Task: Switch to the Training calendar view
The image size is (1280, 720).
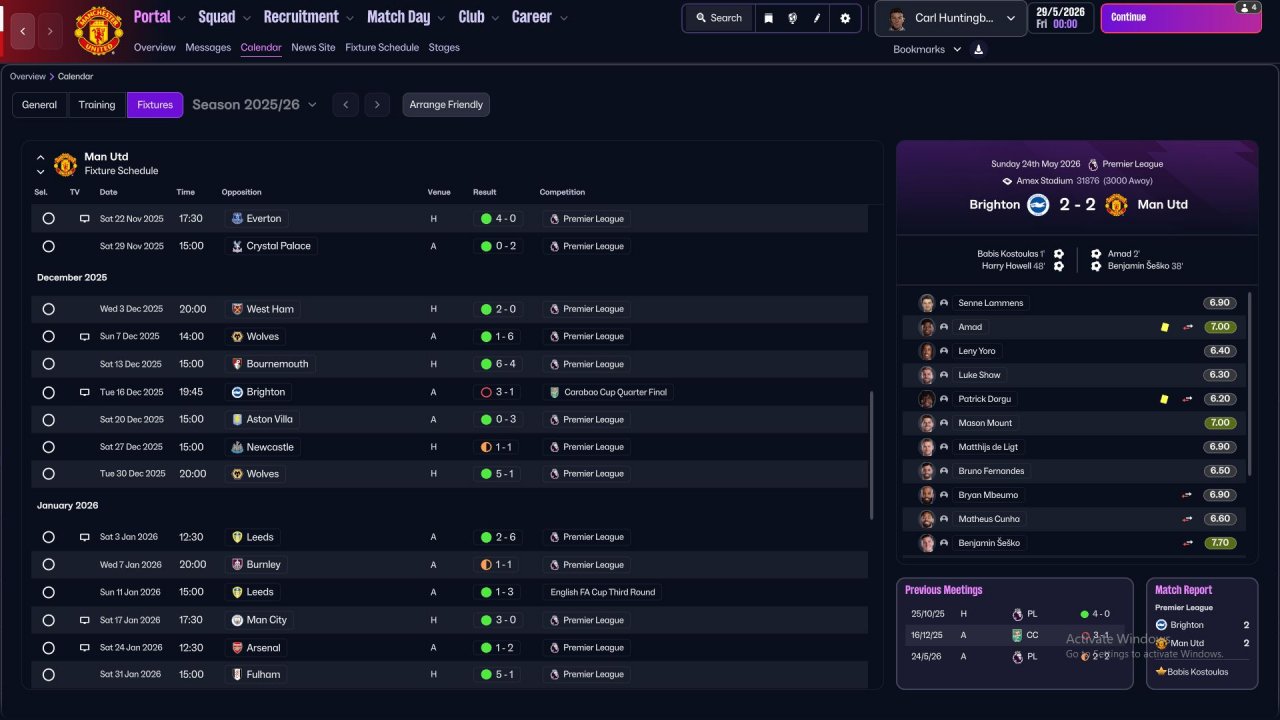Action: click(97, 105)
